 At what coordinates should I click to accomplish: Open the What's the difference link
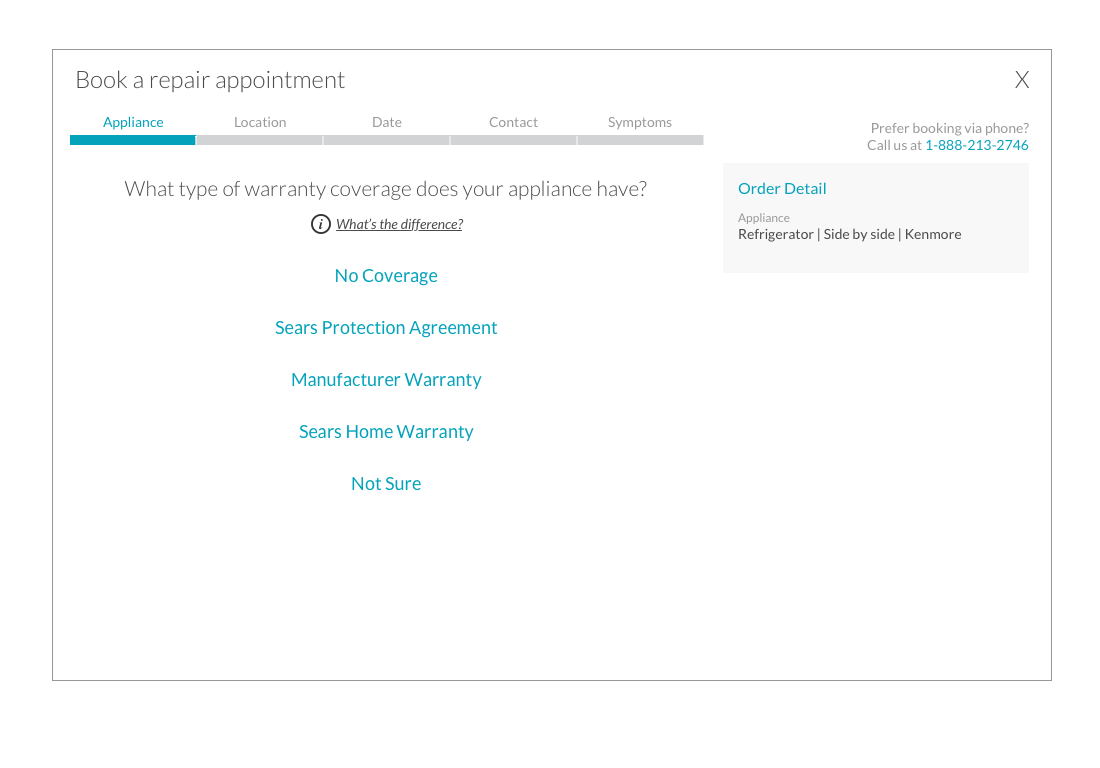(399, 224)
